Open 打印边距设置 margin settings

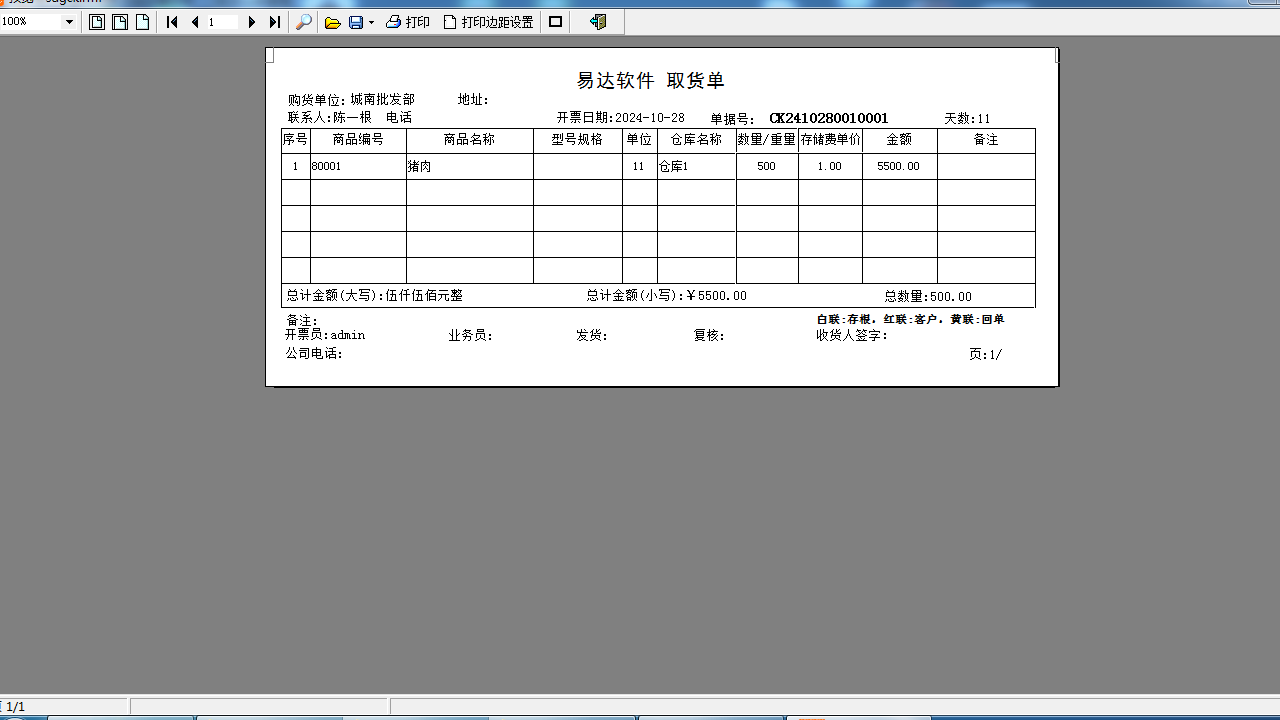pyautogui.click(x=480, y=21)
